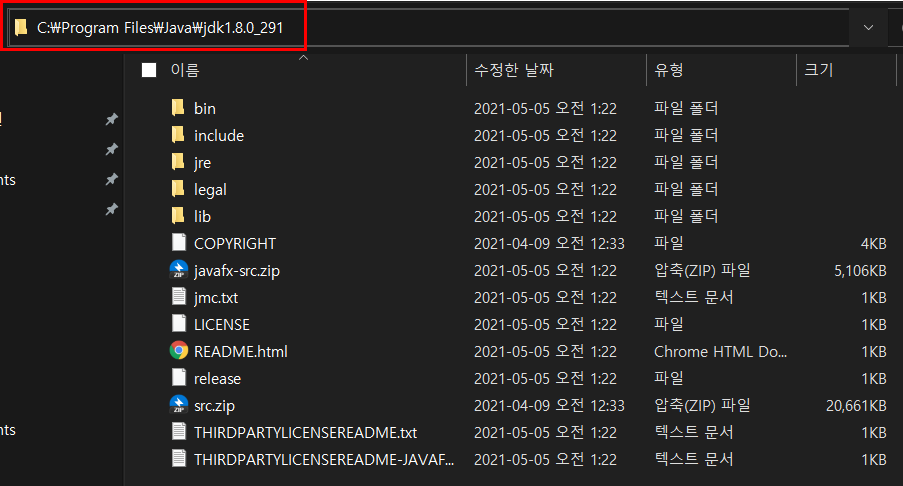
Task: Select the file name LICENSE
Action: 222,325
